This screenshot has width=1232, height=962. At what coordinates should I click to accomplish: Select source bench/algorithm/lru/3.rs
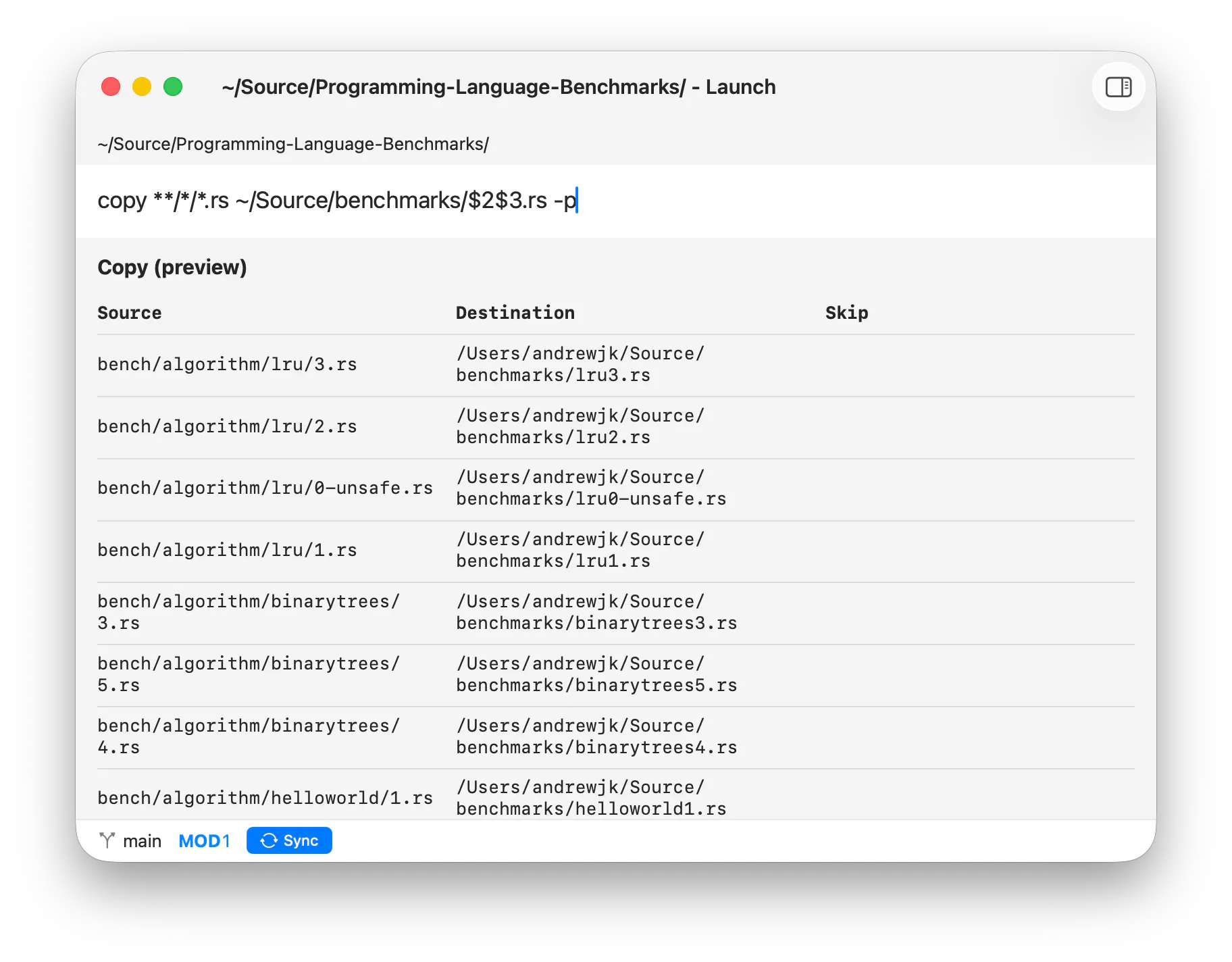(227, 365)
